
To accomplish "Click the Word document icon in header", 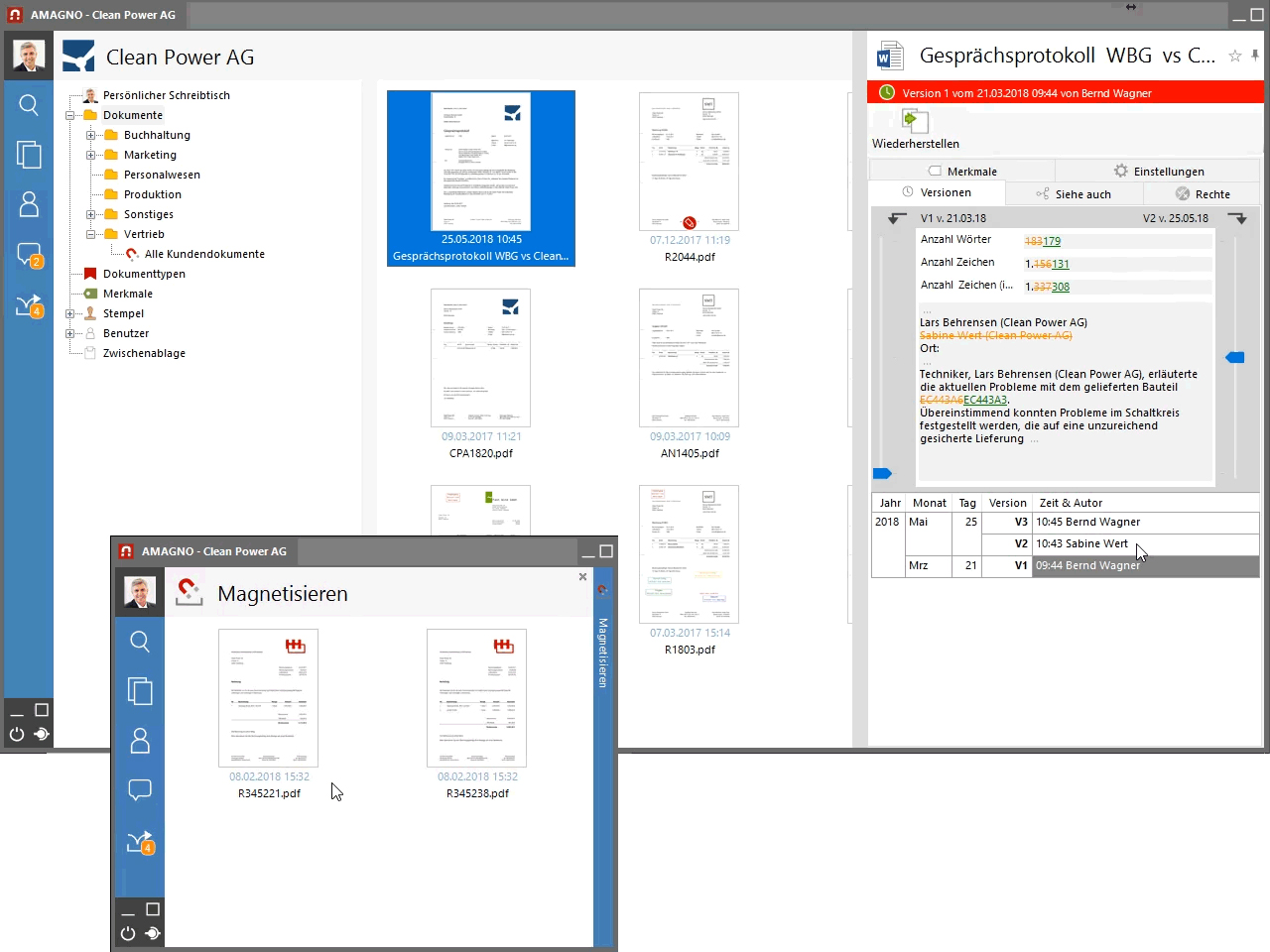I will click(890, 56).
